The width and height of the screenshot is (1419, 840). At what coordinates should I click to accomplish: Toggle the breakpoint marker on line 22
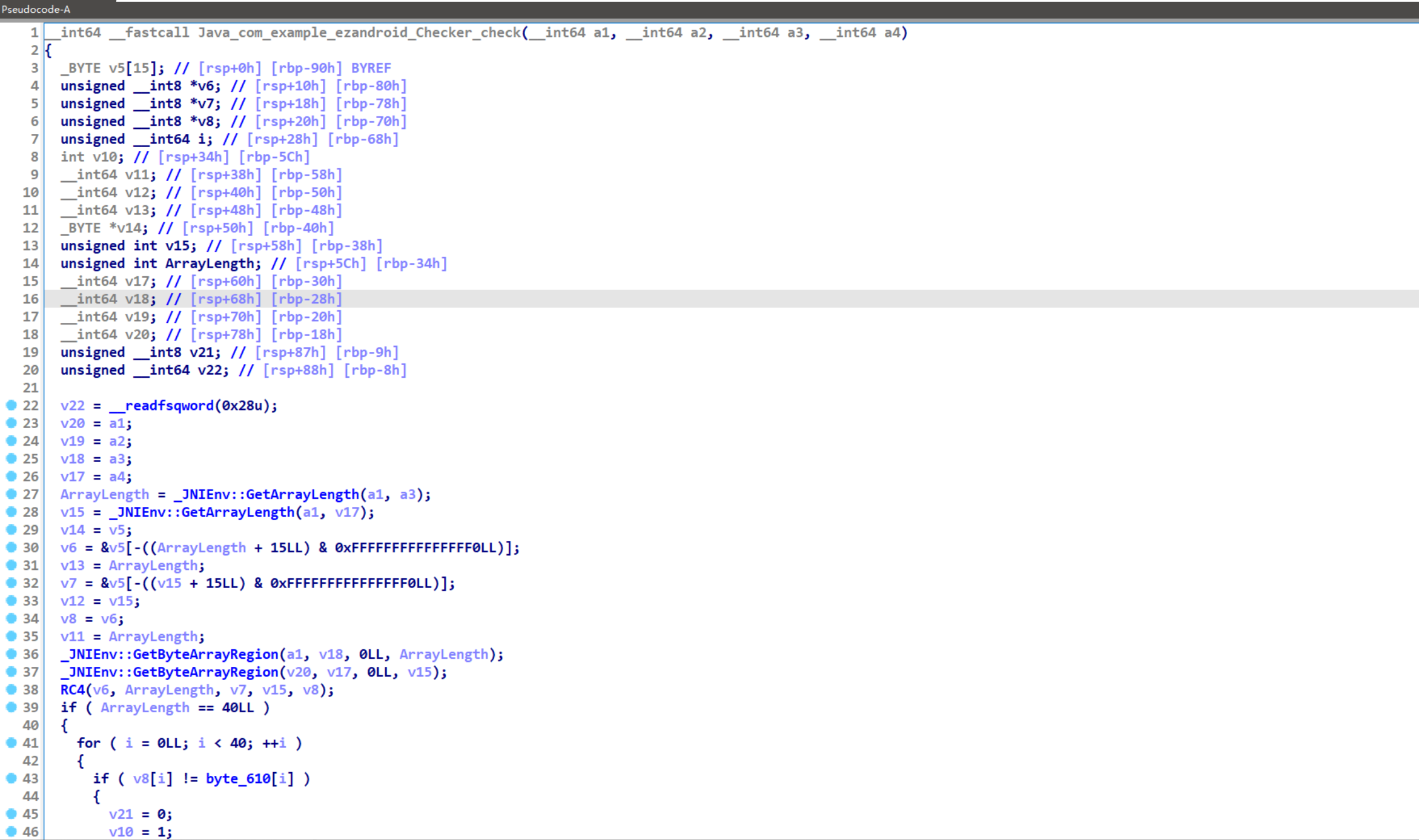[13, 405]
